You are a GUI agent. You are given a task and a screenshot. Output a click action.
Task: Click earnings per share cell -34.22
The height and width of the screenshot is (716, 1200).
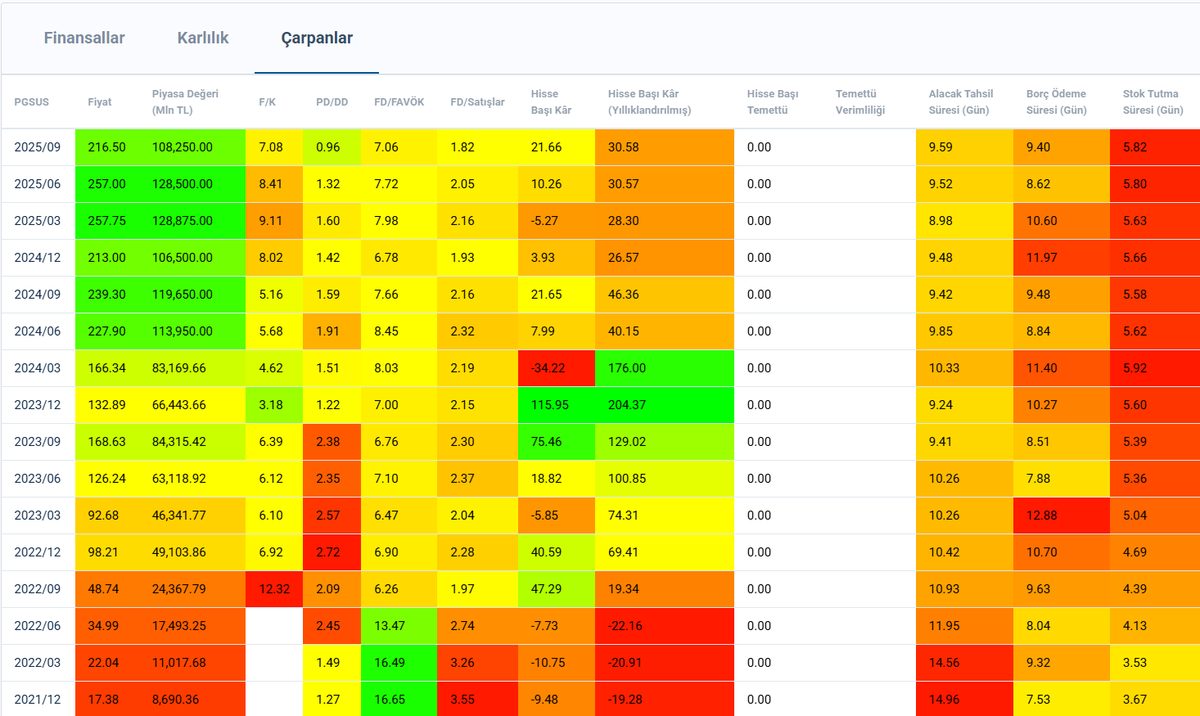[x=556, y=368]
